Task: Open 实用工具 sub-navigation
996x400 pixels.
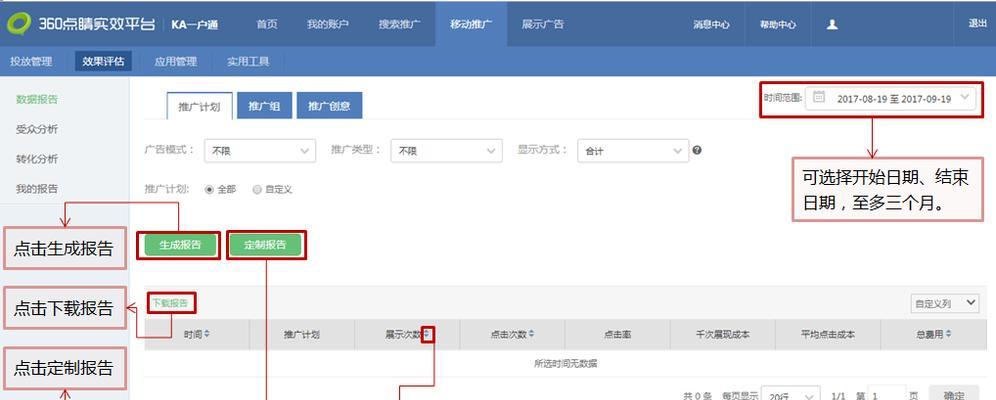Action: tap(248, 62)
